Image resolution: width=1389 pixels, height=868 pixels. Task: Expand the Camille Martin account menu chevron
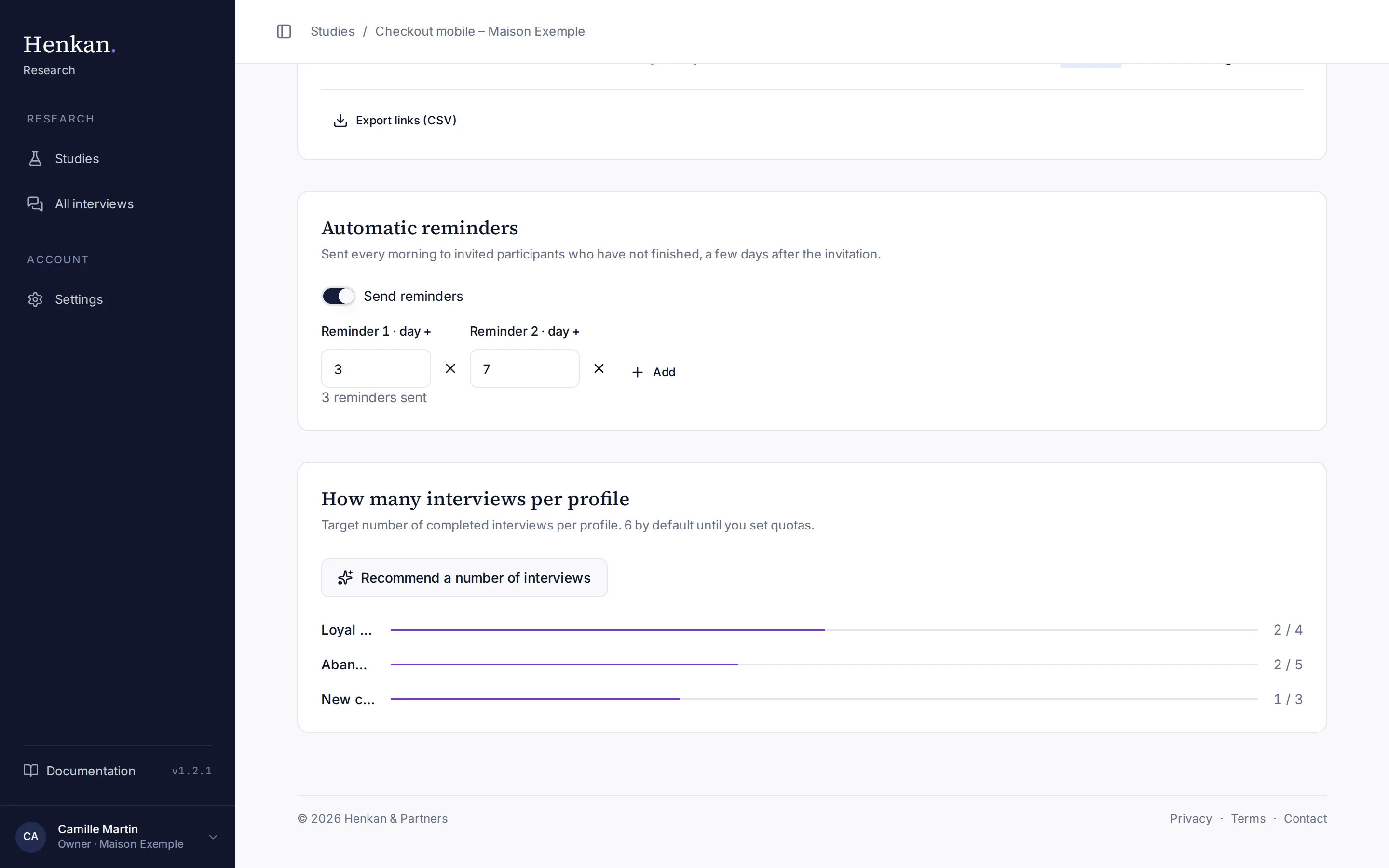point(213,837)
